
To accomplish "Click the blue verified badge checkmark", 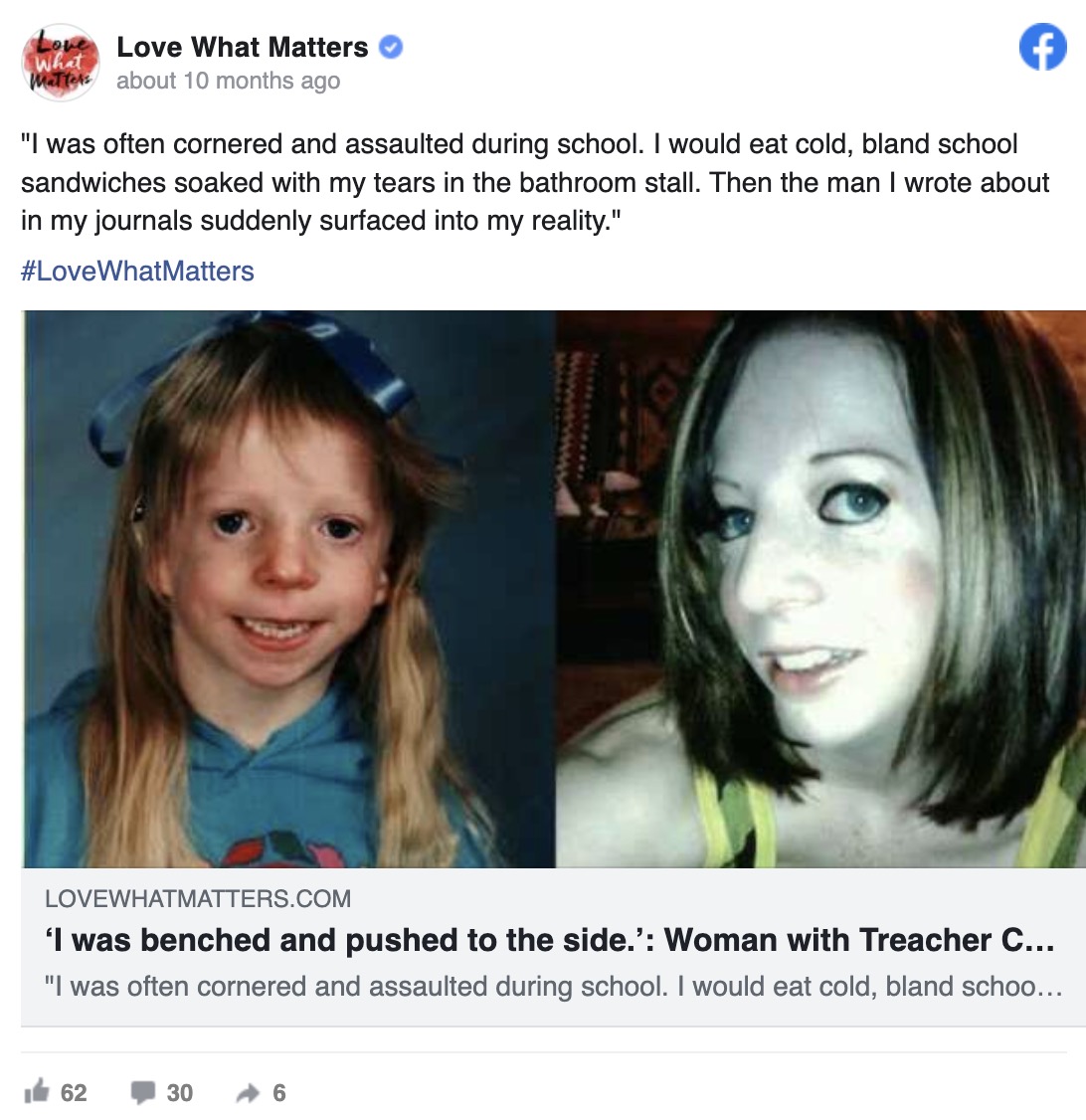I will pyautogui.click(x=391, y=47).
